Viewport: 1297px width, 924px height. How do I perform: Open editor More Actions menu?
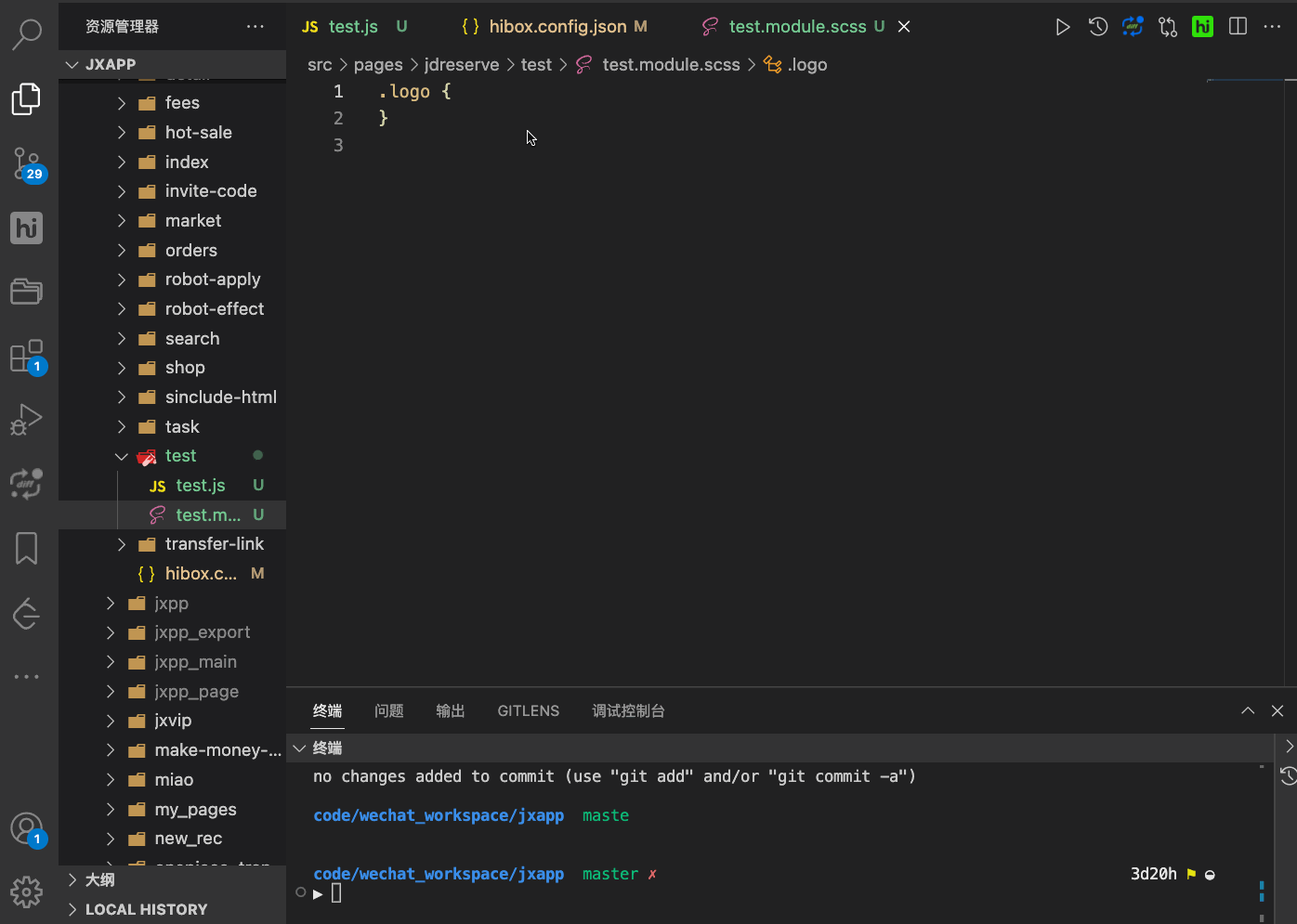1273,27
